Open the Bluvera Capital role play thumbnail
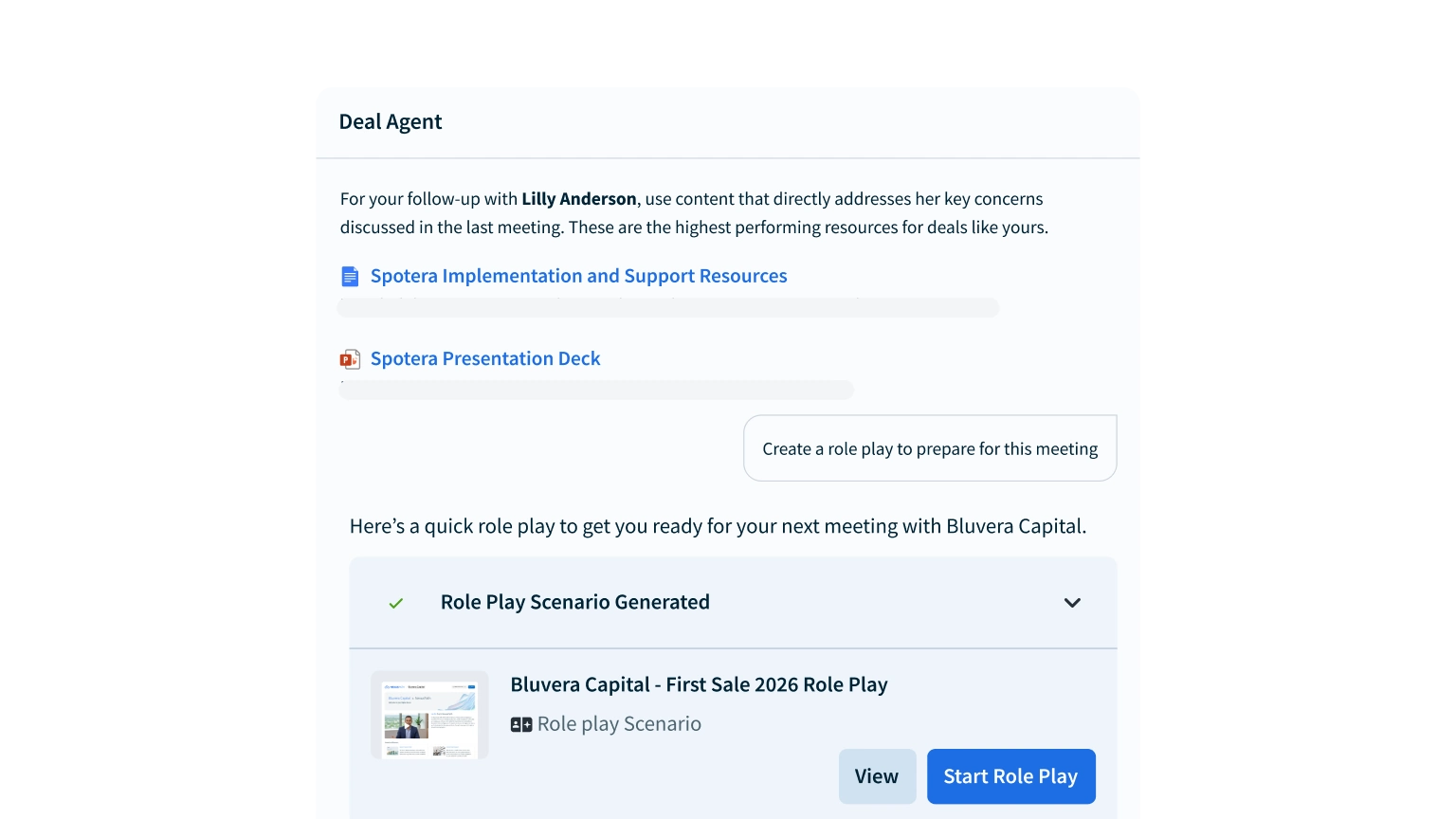 429,715
